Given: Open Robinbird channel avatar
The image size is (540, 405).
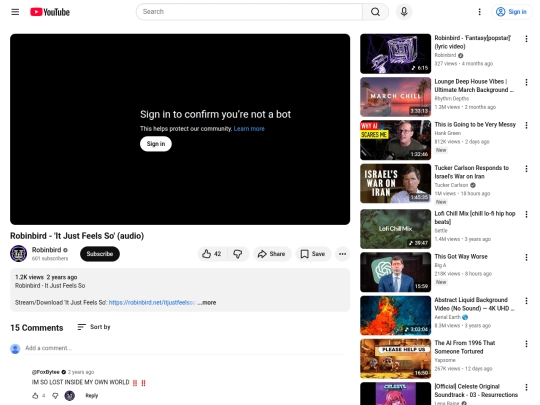Looking at the screenshot, I should click(x=18, y=254).
